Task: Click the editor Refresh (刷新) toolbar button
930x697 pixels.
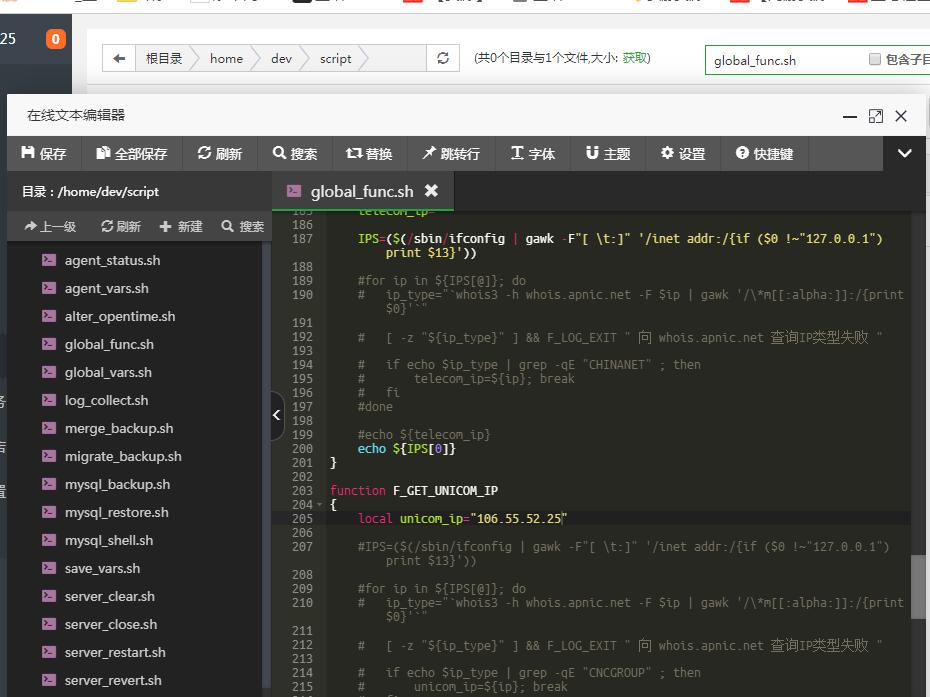Action: (x=220, y=153)
